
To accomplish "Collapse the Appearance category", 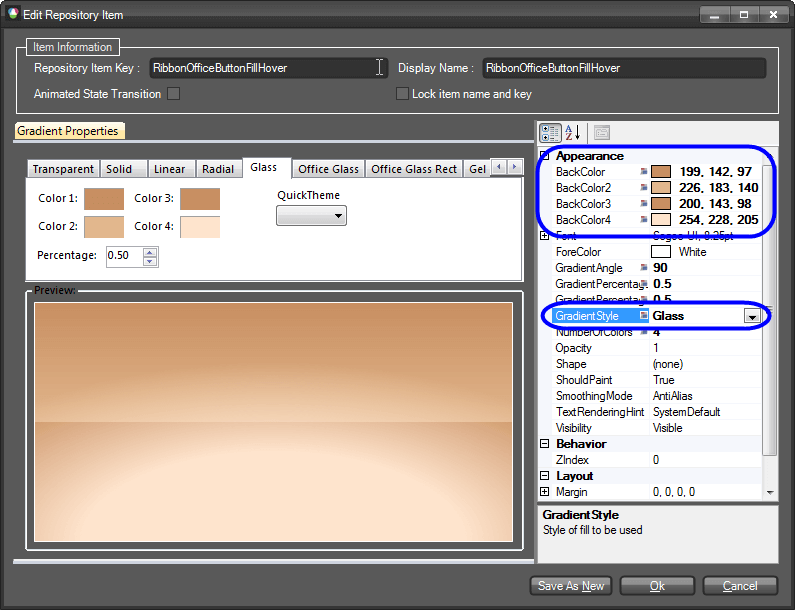I will [545, 156].
